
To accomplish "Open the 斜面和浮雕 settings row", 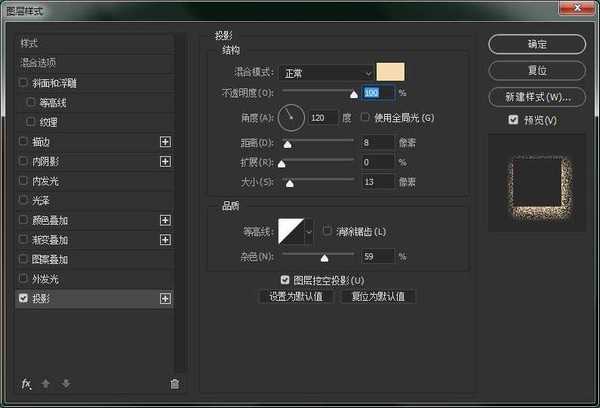I will pyautogui.click(x=95, y=83).
